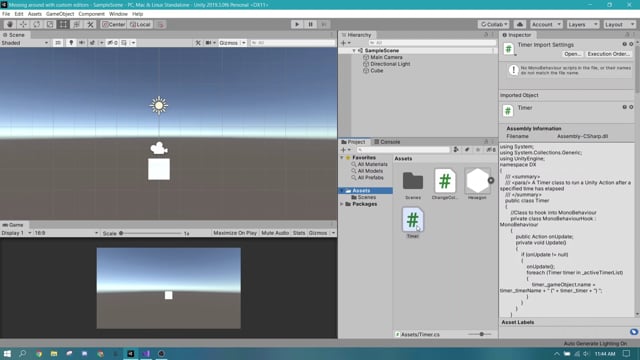
Task: Toggle scene effects icon
Action: tap(92, 43)
